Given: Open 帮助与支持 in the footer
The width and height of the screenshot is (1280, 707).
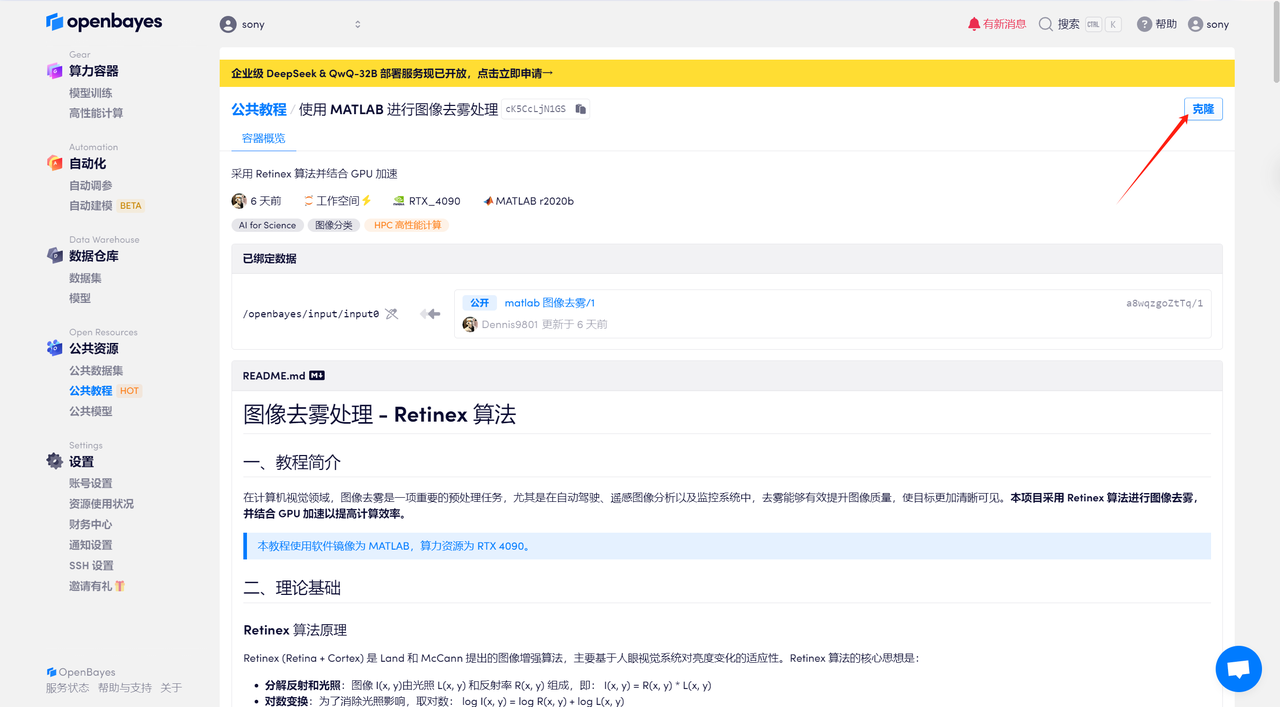Looking at the screenshot, I should coord(125,688).
